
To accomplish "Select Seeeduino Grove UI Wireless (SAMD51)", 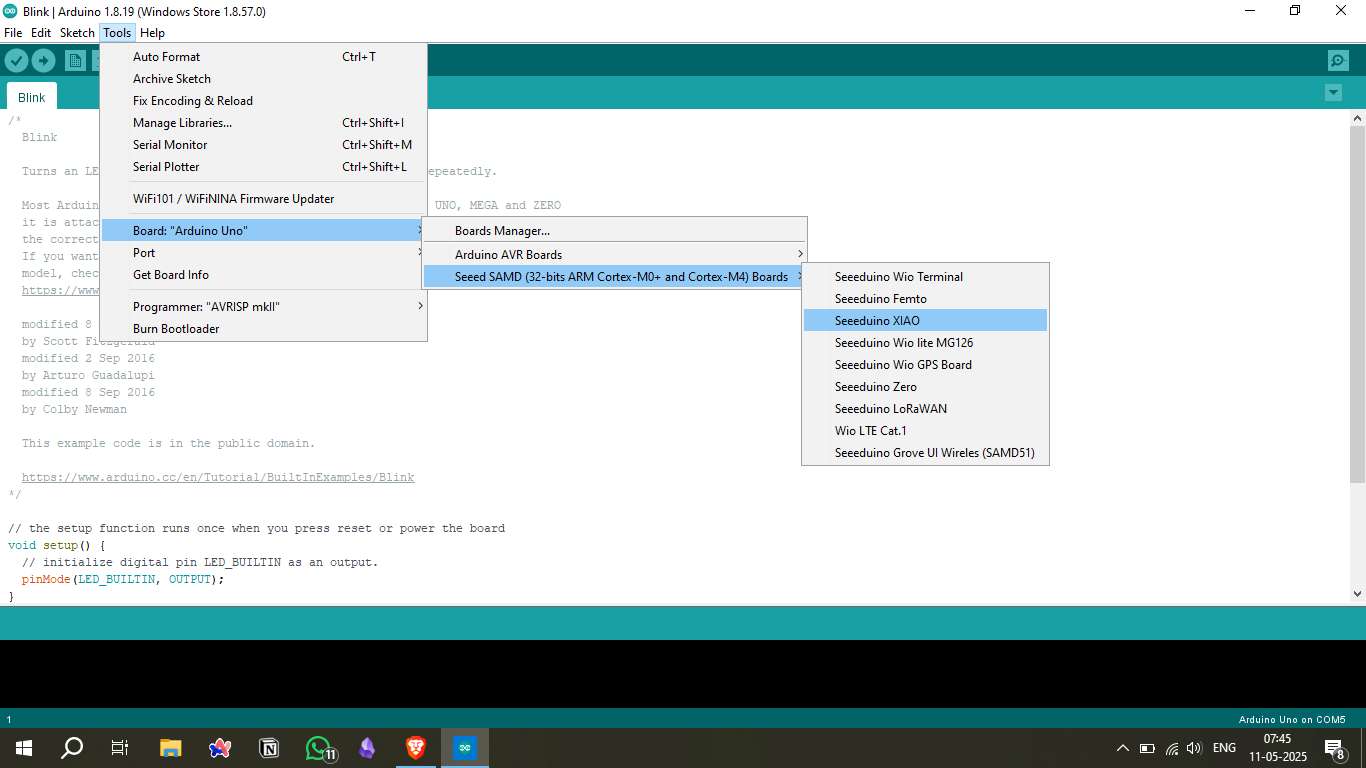I will click(925, 453).
